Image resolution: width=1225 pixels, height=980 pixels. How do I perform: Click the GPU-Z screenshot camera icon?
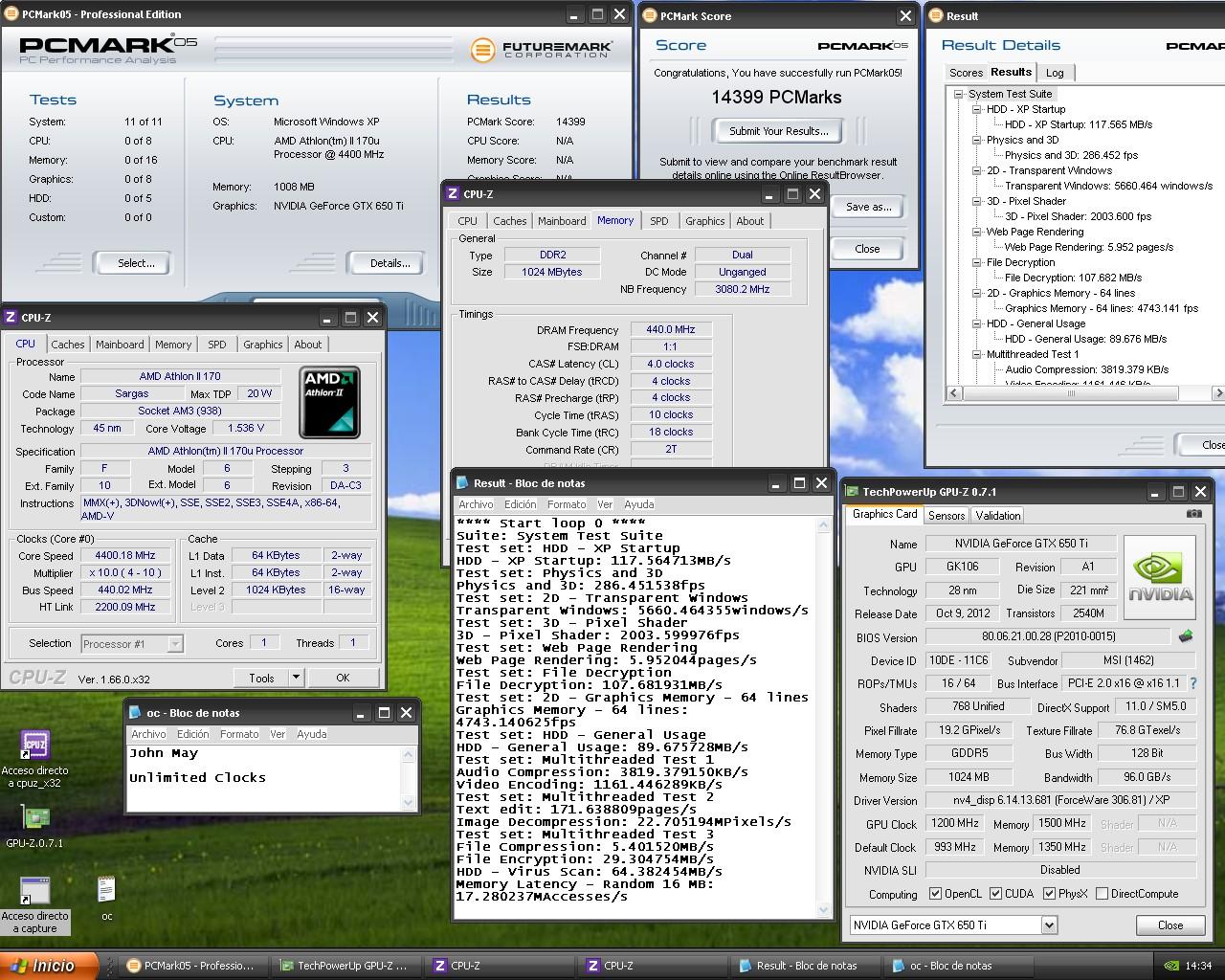tap(1193, 514)
